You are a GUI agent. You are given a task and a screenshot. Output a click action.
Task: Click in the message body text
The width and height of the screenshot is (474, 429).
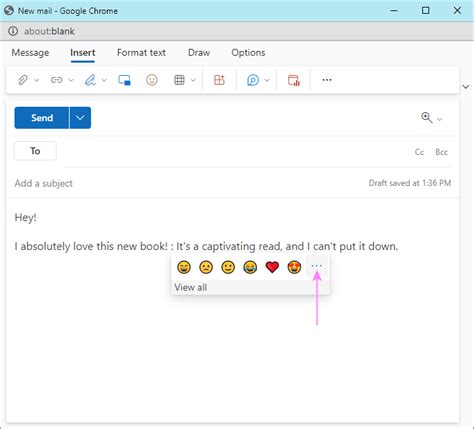pyautogui.click(x=206, y=246)
